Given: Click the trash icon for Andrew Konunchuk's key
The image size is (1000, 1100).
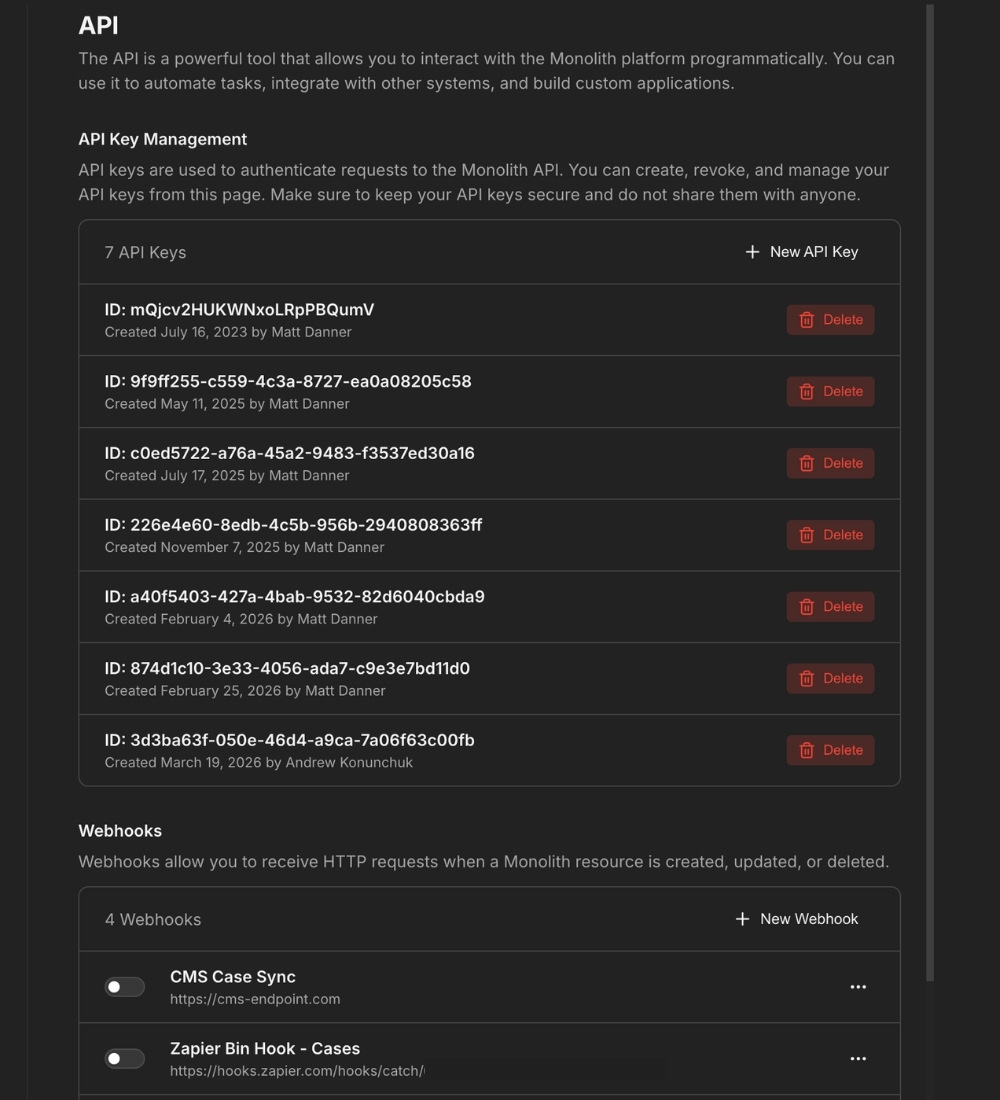Looking at the screenshot, I should 807,750.
